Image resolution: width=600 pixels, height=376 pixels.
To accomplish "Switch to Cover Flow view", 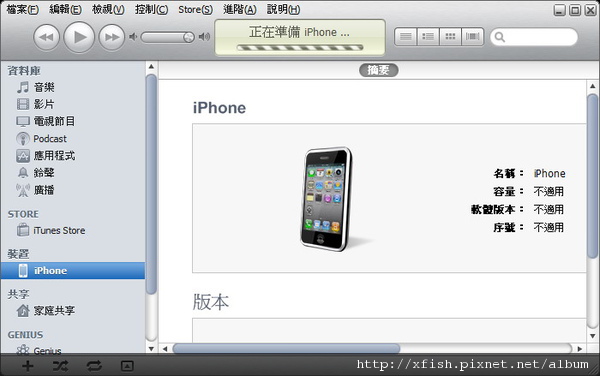I will coord(473,37).
